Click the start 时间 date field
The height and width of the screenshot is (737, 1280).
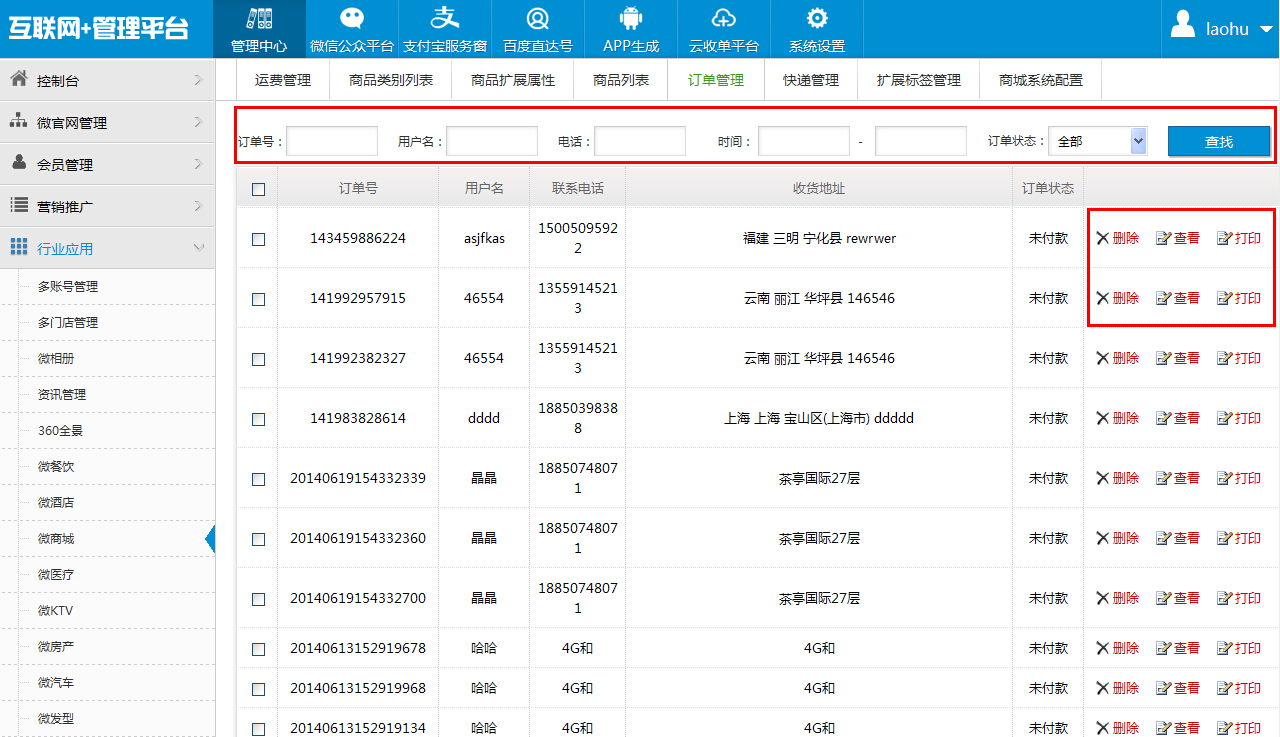[804, 141]
